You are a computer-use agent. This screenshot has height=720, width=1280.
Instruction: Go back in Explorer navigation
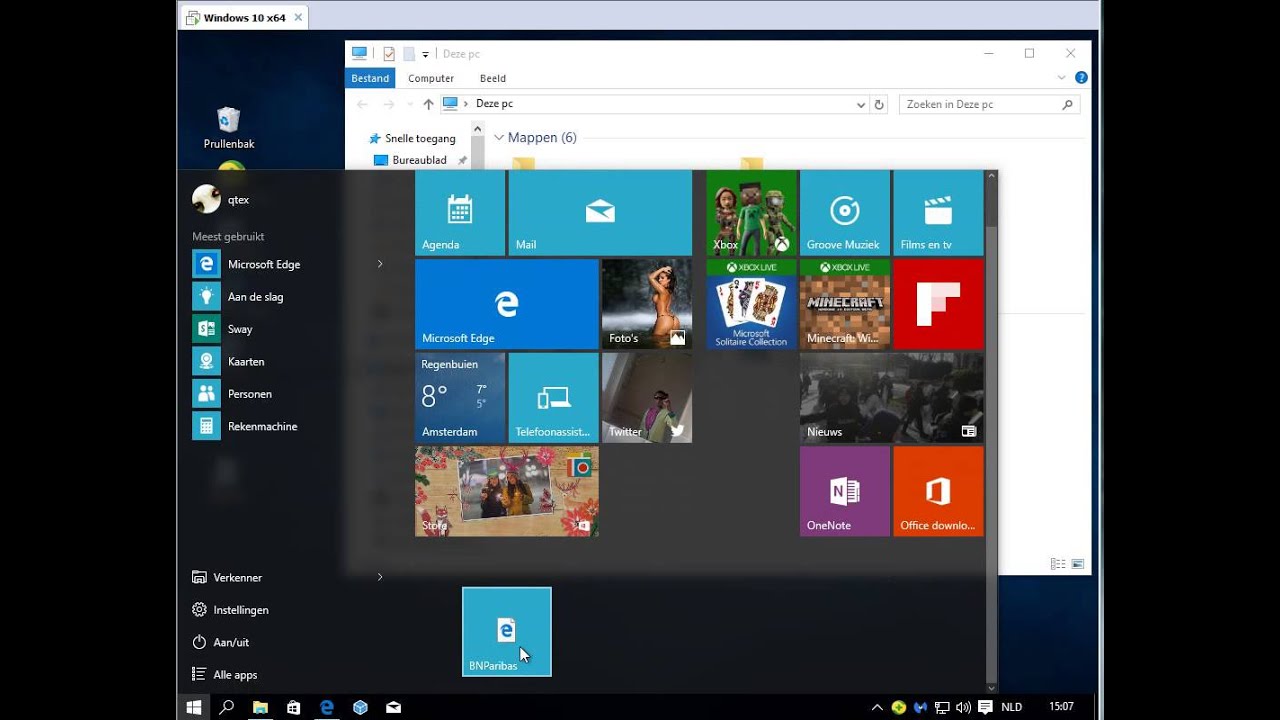click(362, 104)
